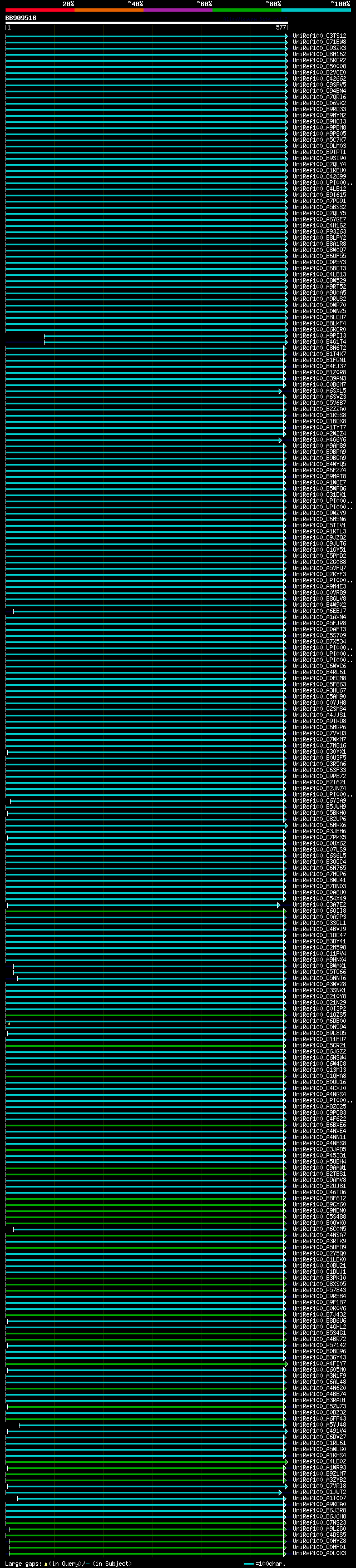356x1568 pixels.
Task: Pick the UniRef100_A9PII3 label
Action: (319, 336)
